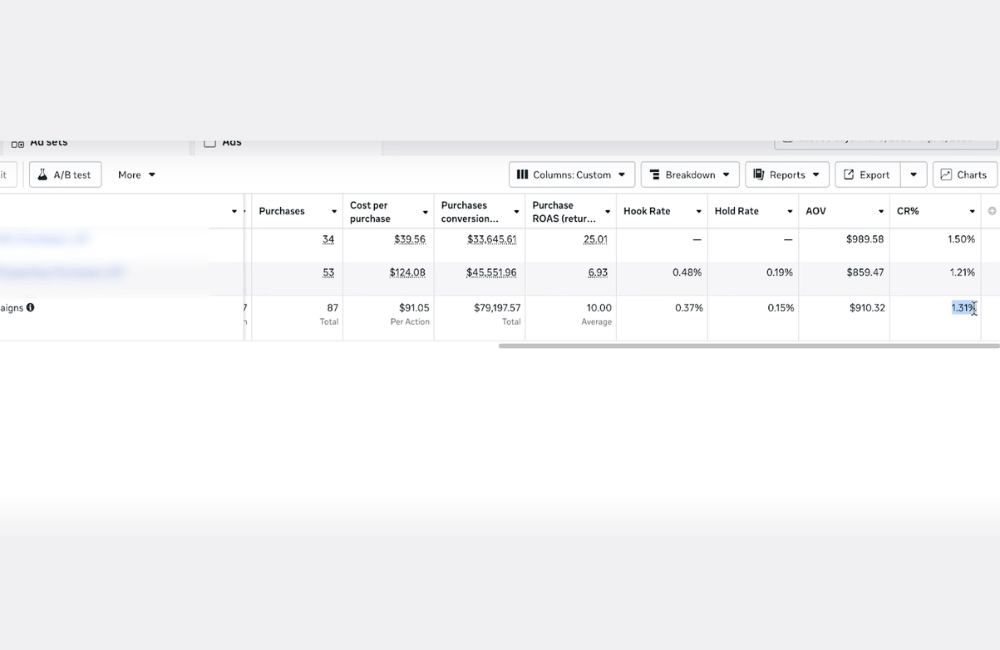The height and width of the screenshot is (650, 1000).
Task: Click cost per purchase $39.56
Action: click(x=409, y=239)
